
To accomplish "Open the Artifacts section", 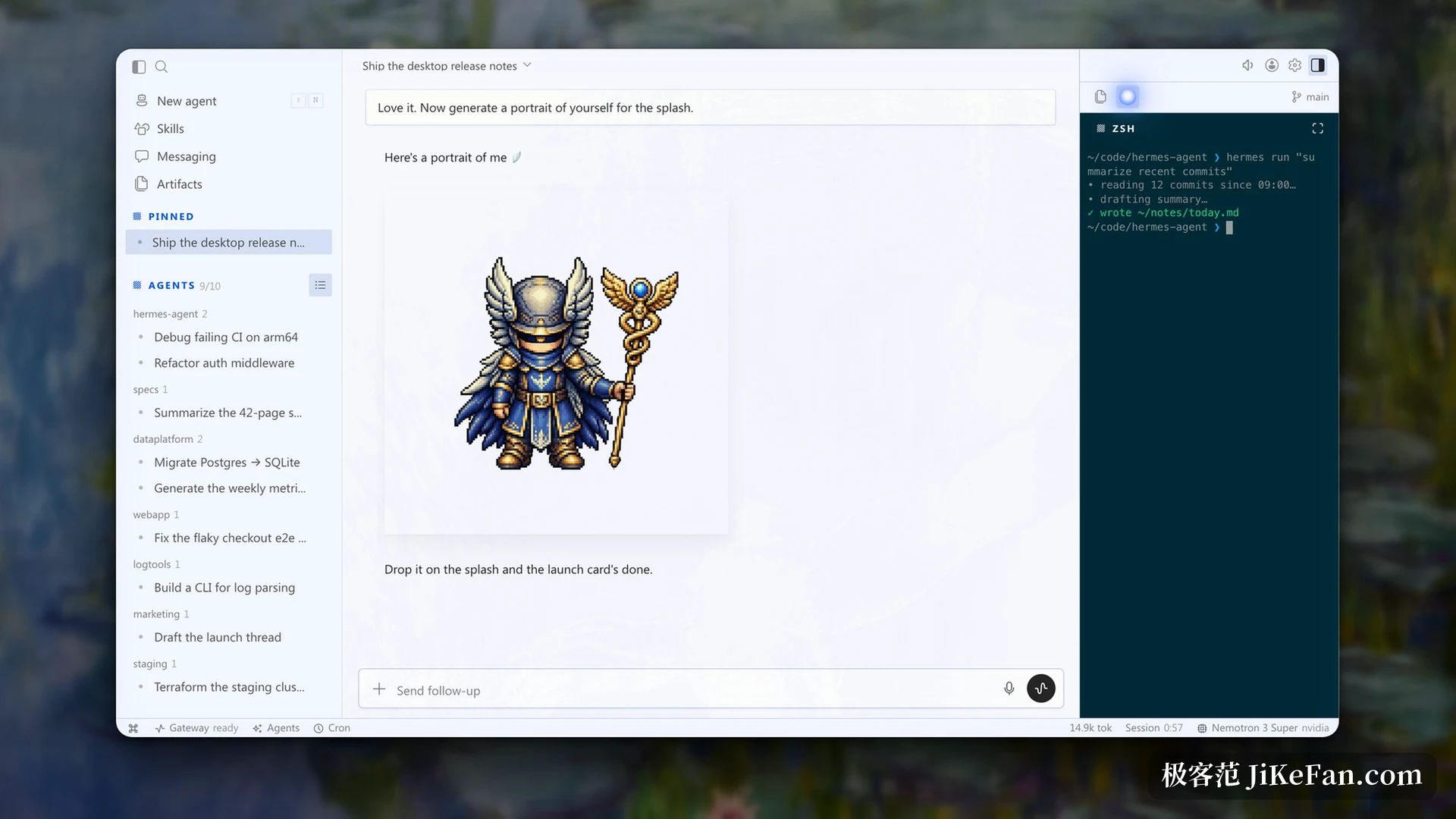I will click(229, 184).
